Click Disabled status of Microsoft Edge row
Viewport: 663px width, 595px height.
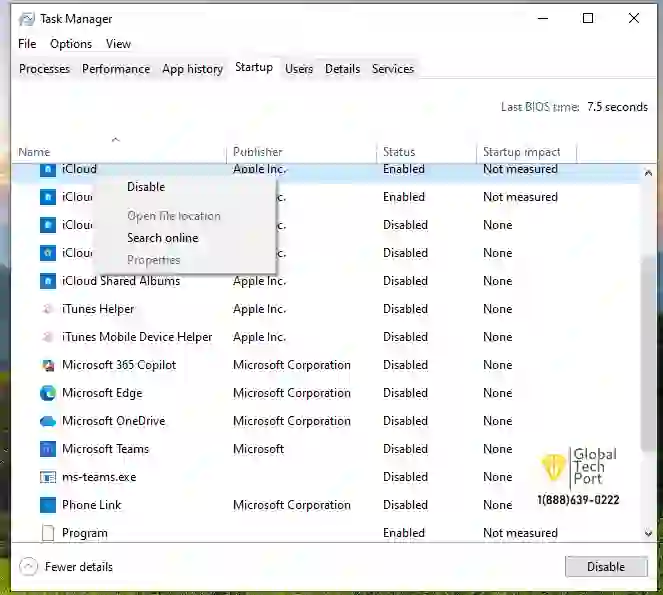click(x=405, y=393)
